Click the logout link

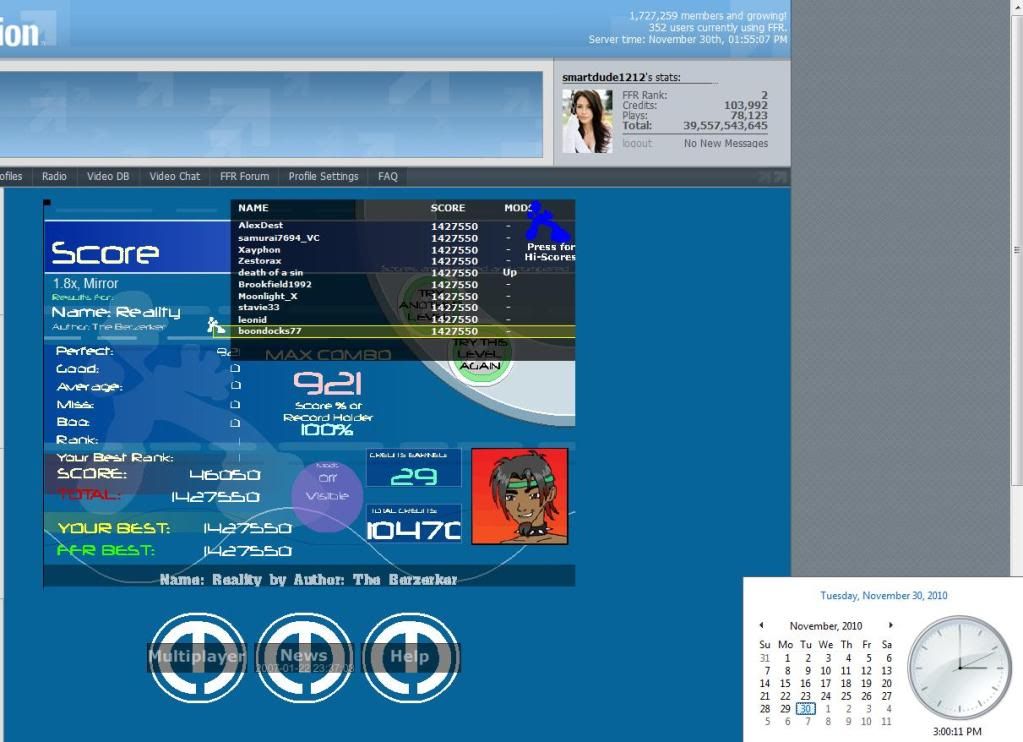click(637, 143)
